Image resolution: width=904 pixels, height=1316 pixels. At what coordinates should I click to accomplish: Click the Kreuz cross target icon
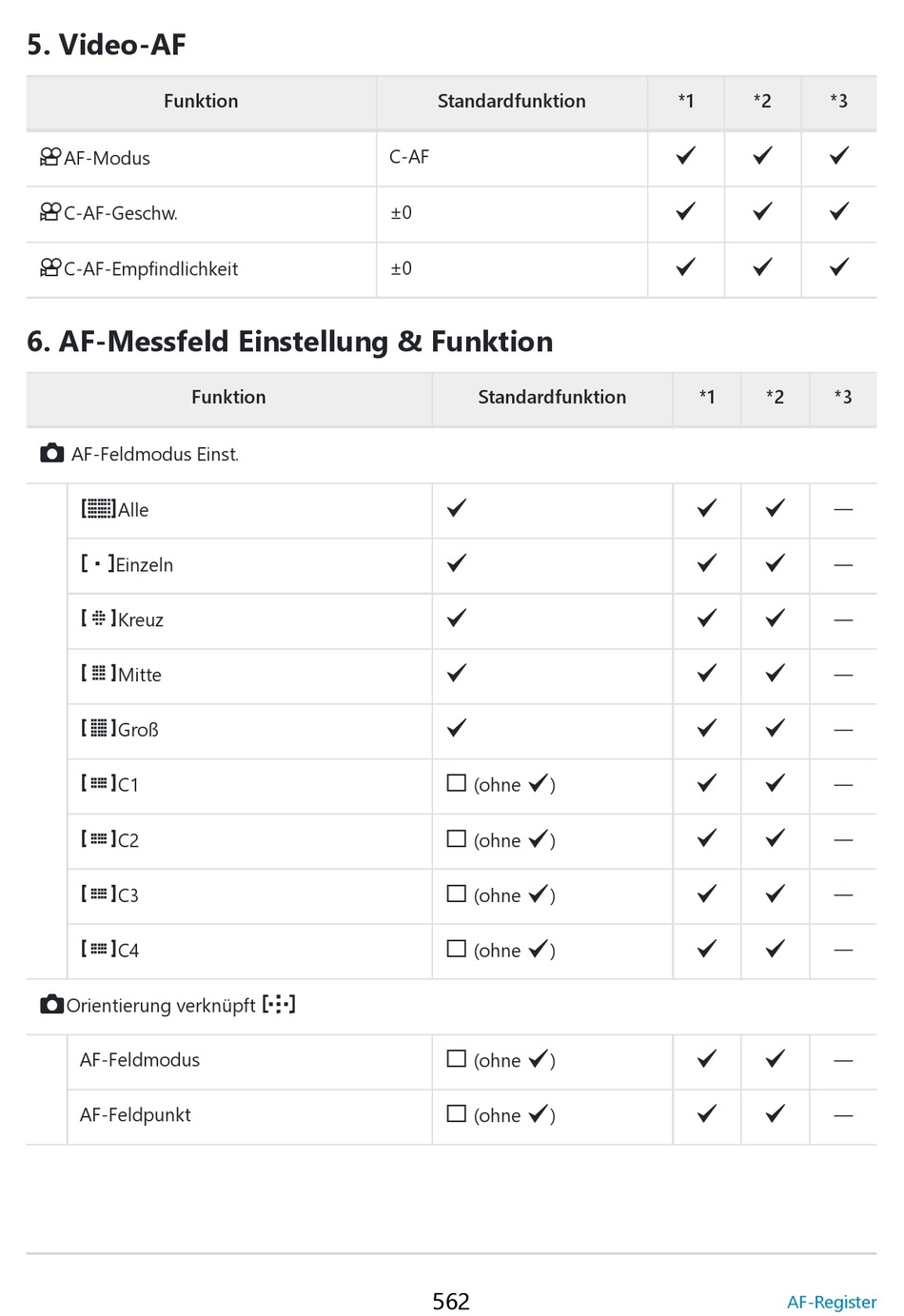pos(98,619)
